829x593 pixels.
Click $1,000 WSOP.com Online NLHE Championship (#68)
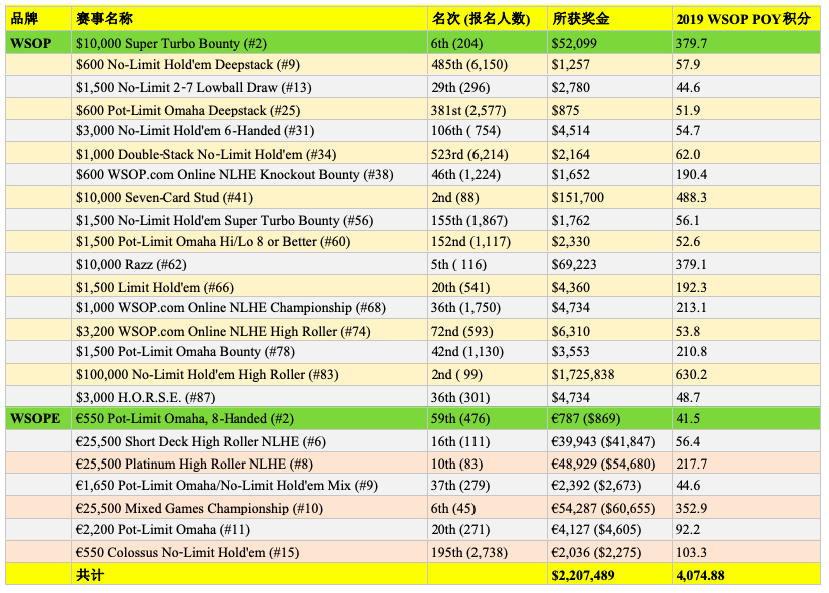(249, 308)
